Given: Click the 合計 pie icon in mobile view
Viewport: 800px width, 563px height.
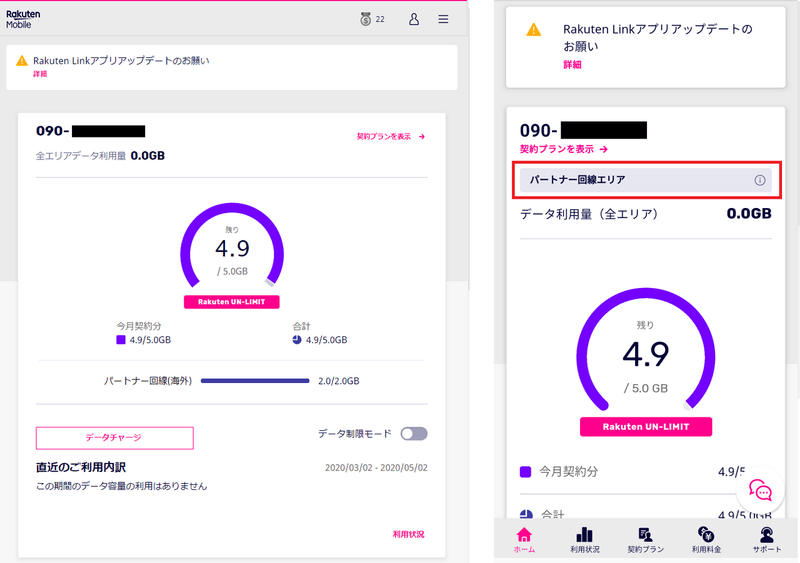Looking at the screenshot, I should (526, 514).
